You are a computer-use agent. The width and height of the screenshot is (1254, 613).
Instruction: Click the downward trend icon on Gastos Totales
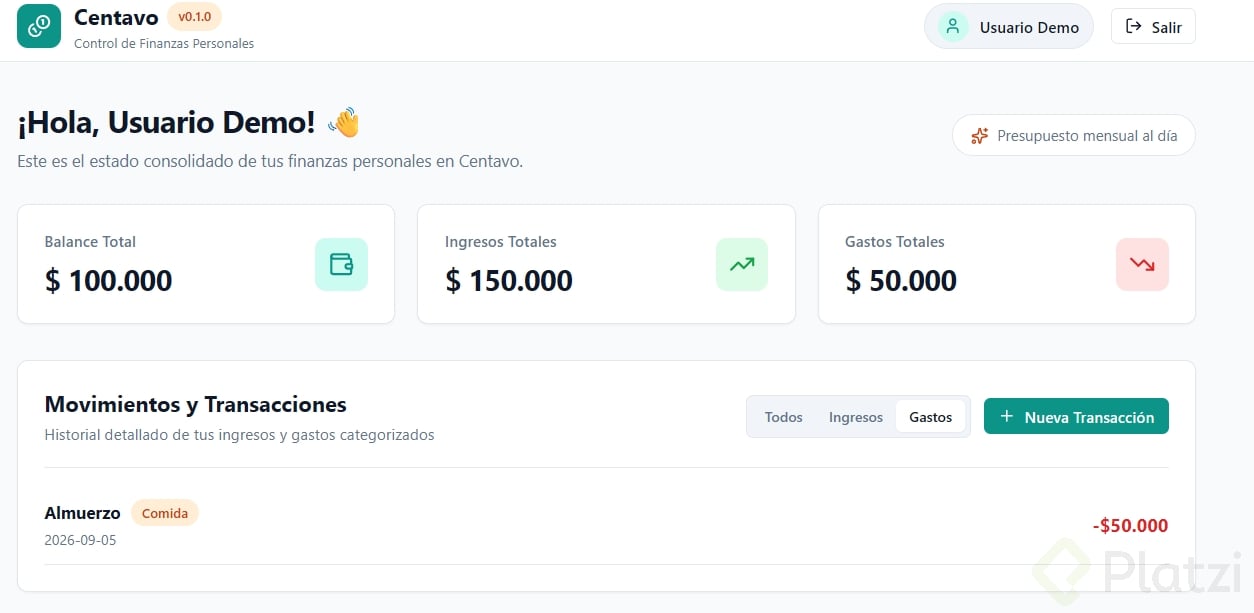[1142, 264]
